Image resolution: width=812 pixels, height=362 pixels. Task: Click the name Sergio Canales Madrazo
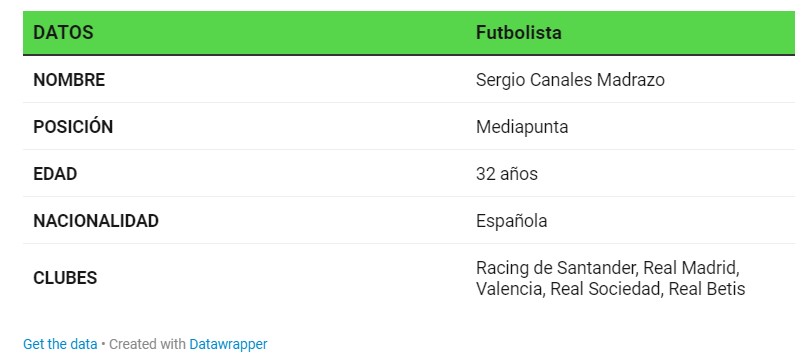(570, 80)
